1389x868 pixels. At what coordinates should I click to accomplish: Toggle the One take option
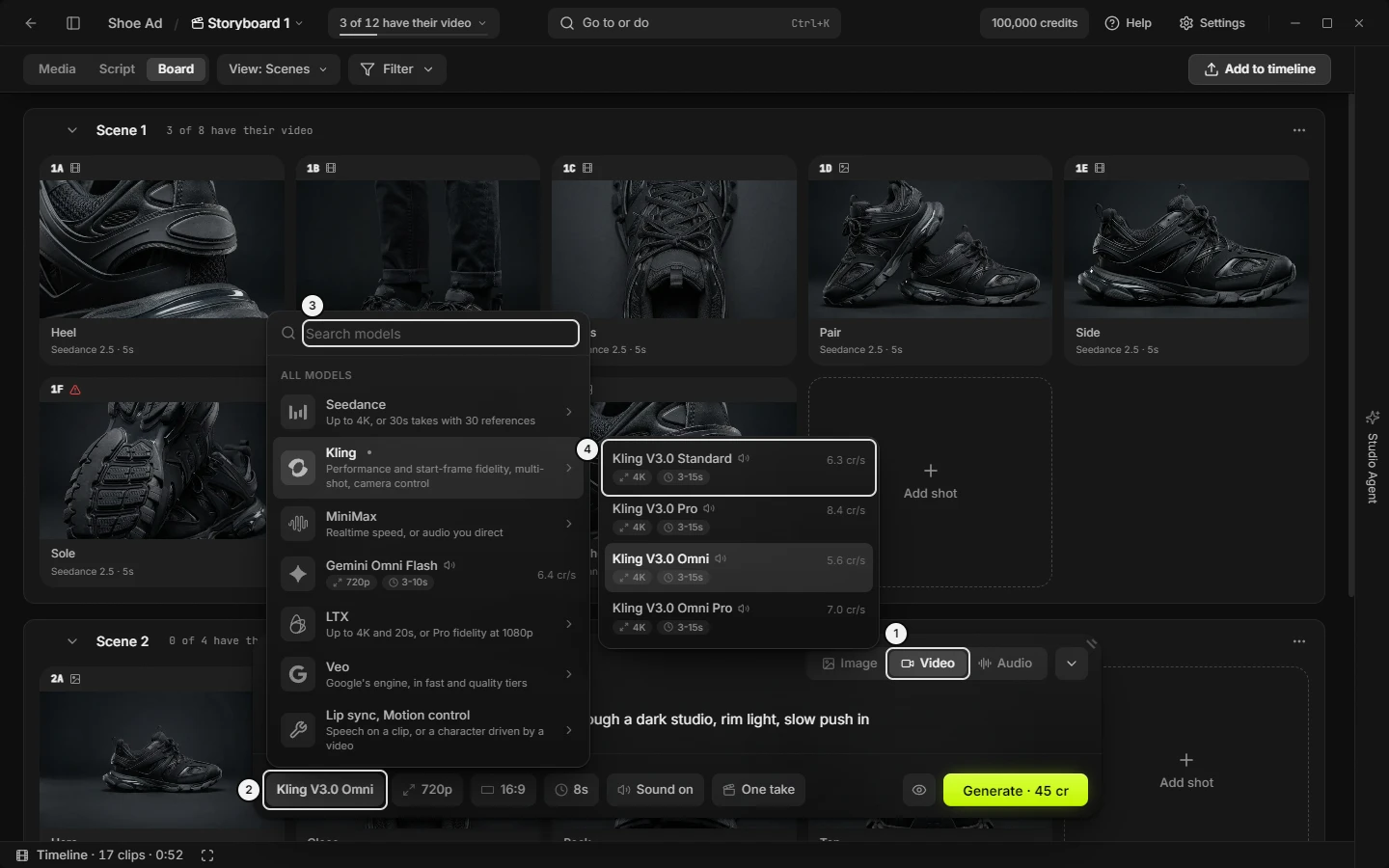pos(758,790)
